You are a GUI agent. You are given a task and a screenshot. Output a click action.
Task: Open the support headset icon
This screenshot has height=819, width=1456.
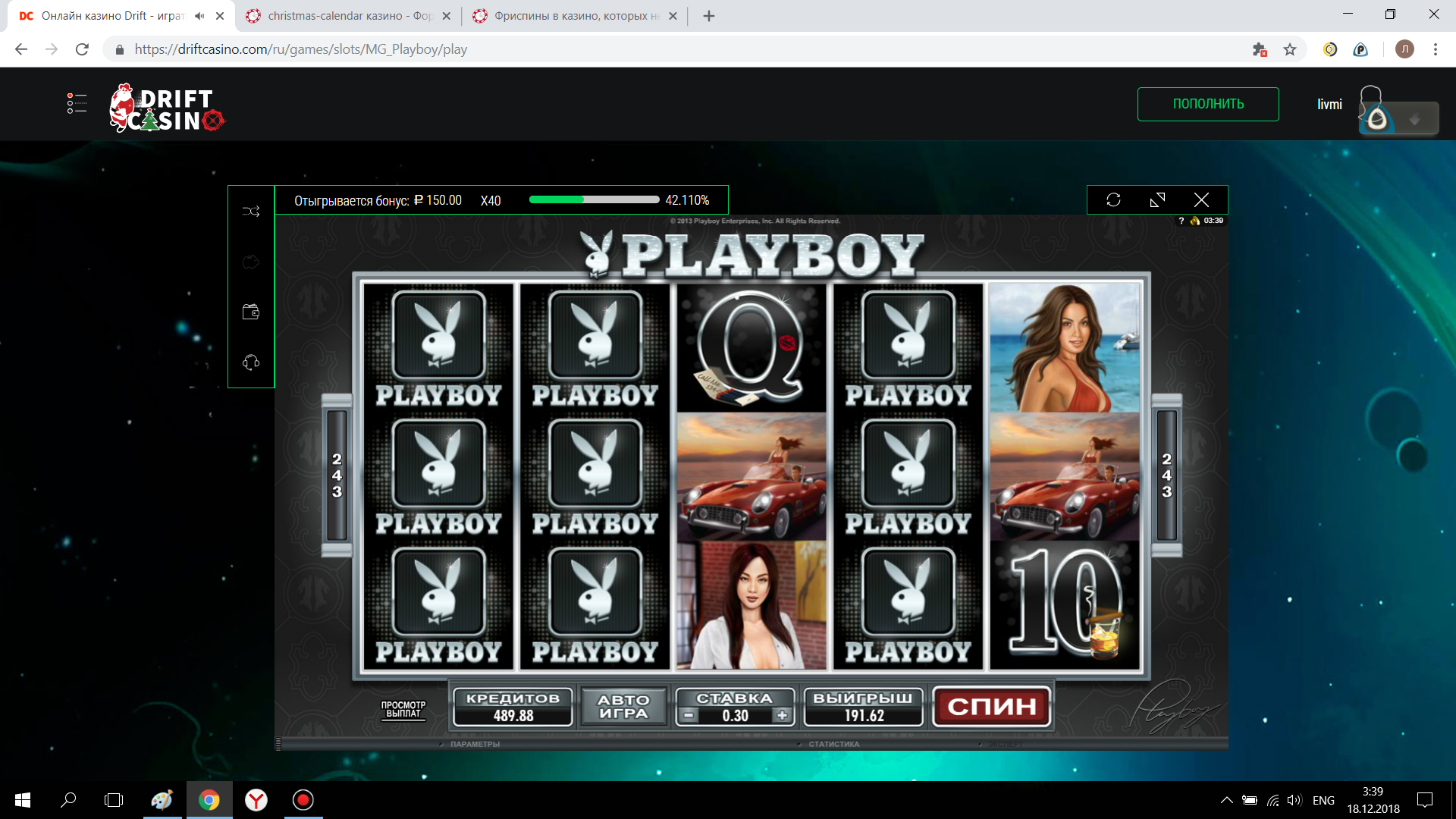pos(251,362)
